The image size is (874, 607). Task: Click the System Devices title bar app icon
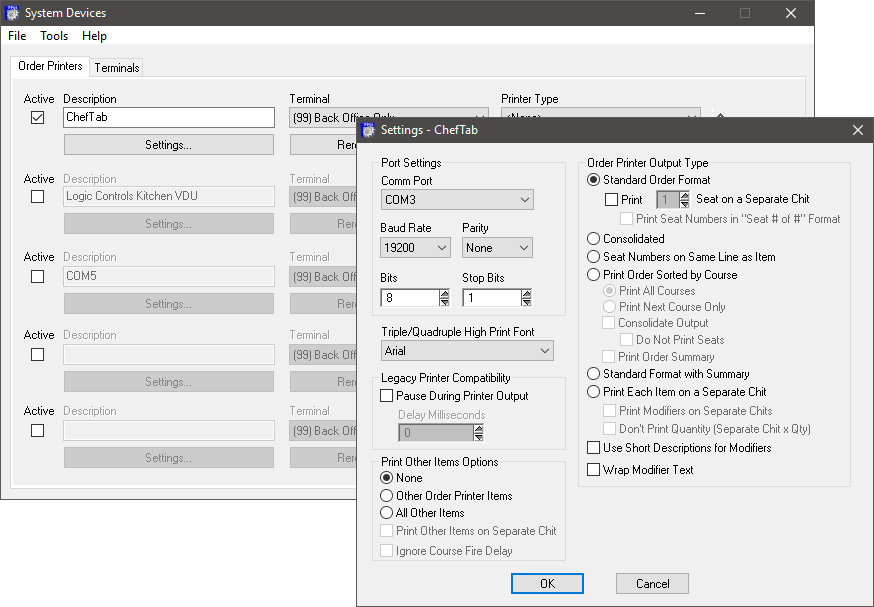click(12, 13)
